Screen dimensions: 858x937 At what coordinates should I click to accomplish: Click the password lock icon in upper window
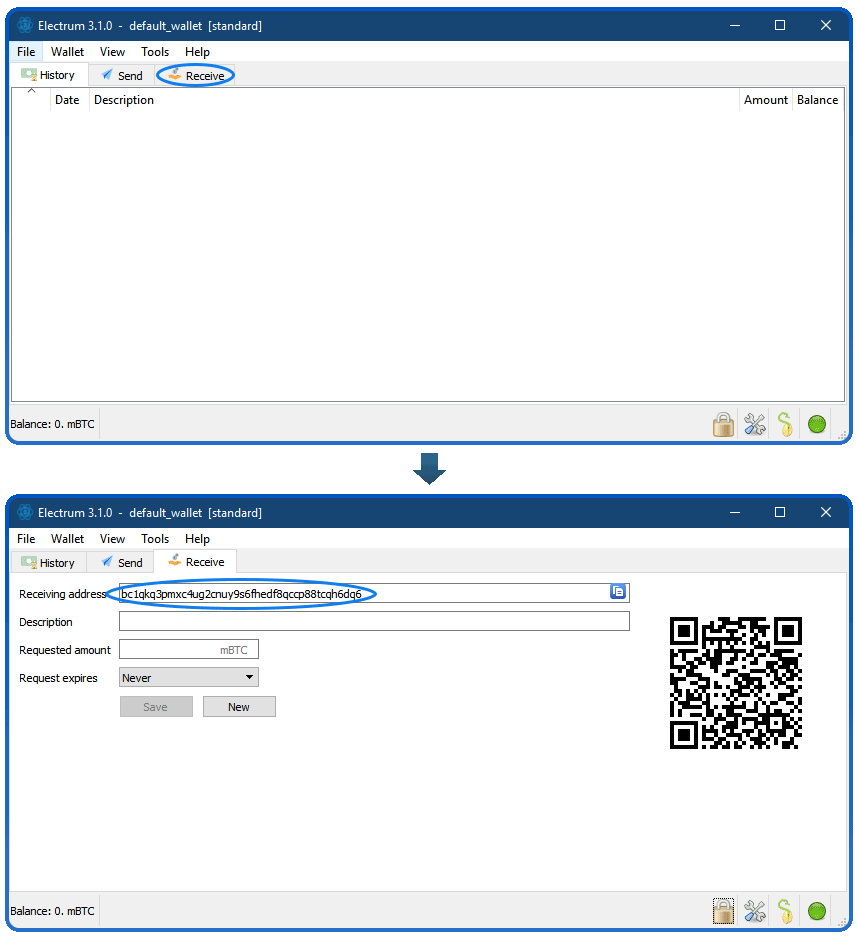coord(723,424)
